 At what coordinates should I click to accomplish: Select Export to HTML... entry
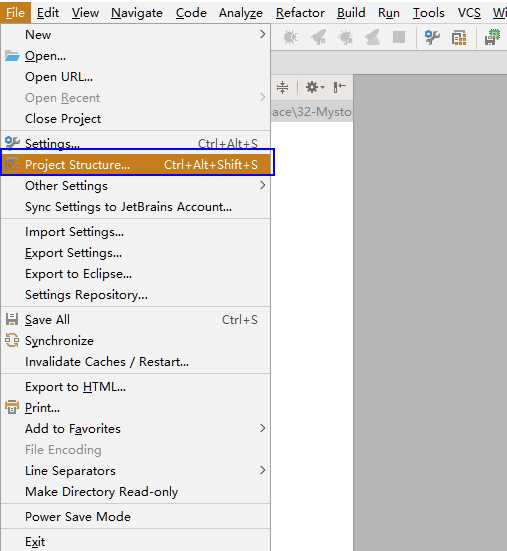(135, 387)
